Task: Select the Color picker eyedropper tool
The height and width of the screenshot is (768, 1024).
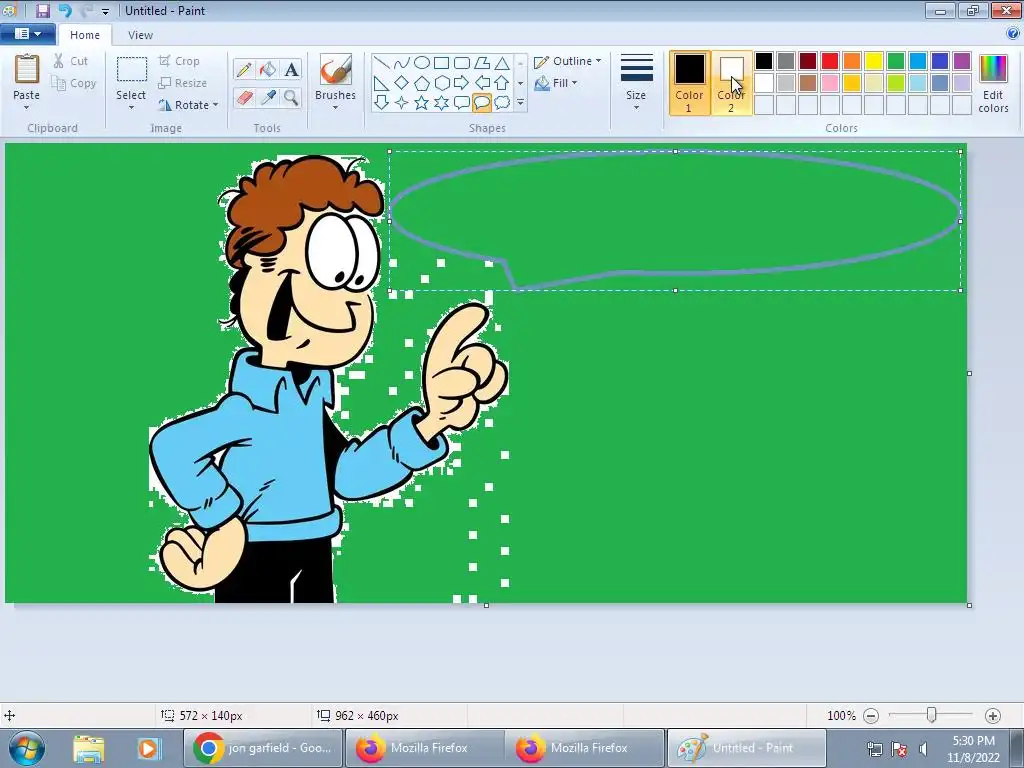Action: (268, 98)
